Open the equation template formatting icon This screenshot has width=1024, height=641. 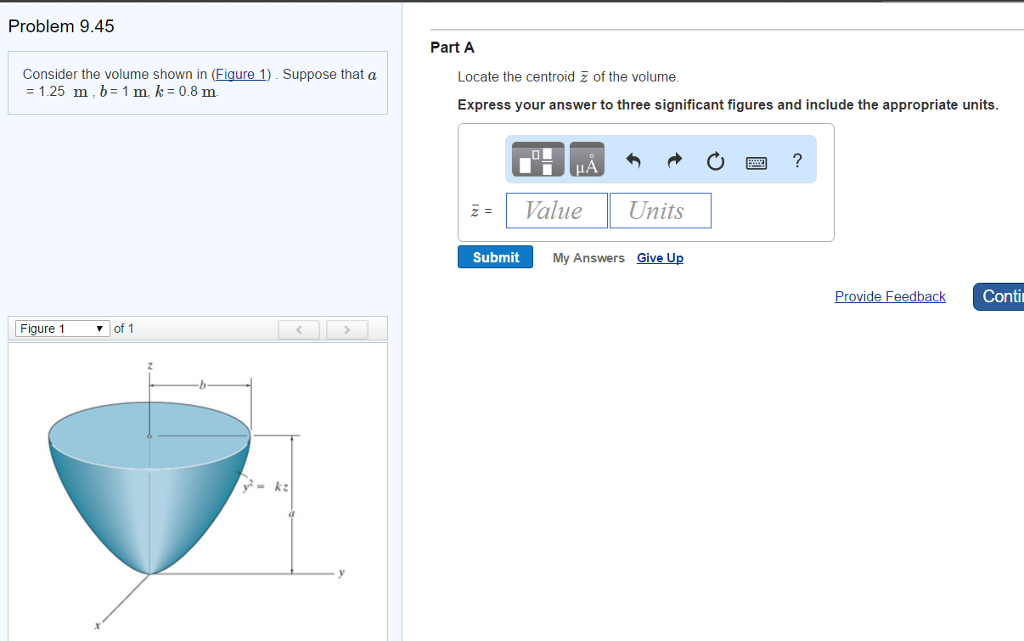[x=537, y=159]
